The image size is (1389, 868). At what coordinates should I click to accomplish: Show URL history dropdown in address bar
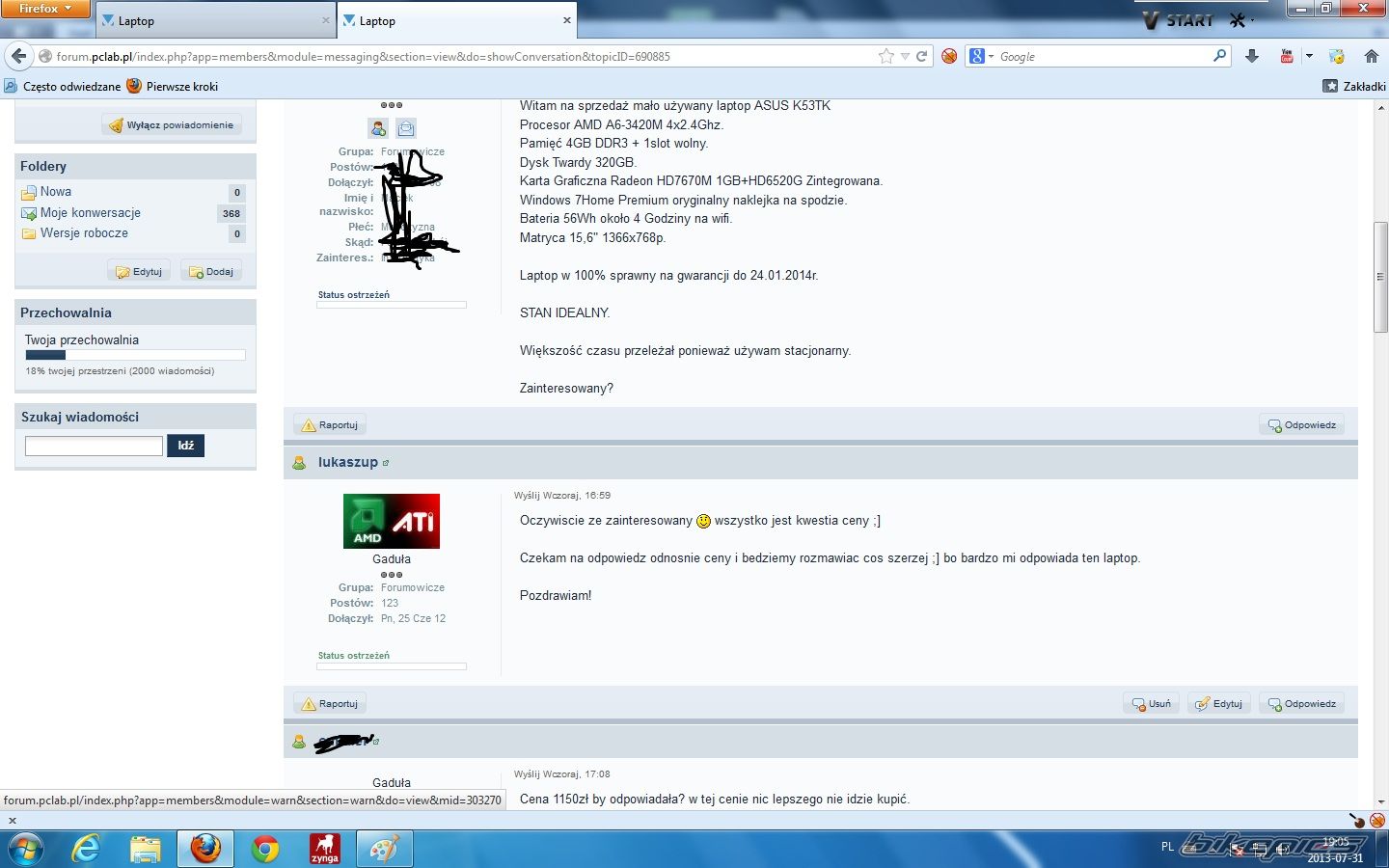[905, 56]
